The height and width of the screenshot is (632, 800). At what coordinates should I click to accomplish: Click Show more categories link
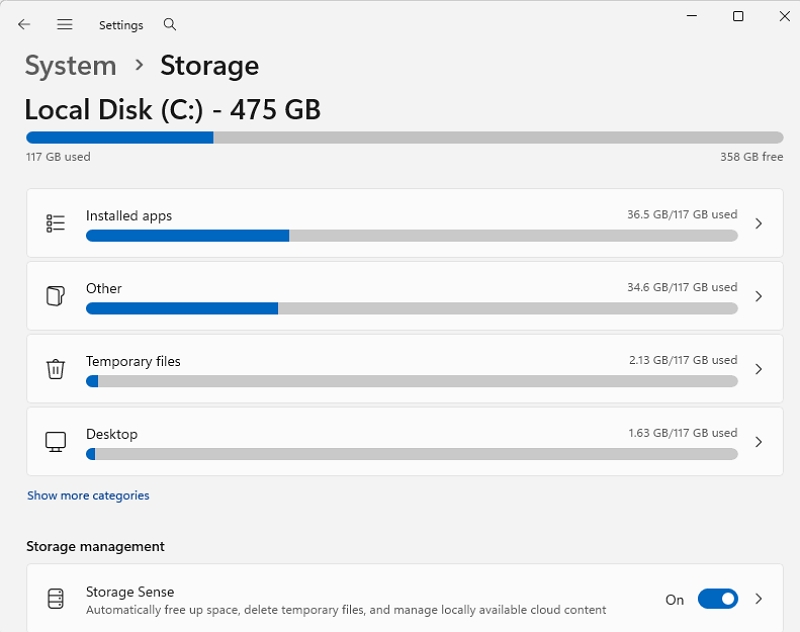point(88,495)
